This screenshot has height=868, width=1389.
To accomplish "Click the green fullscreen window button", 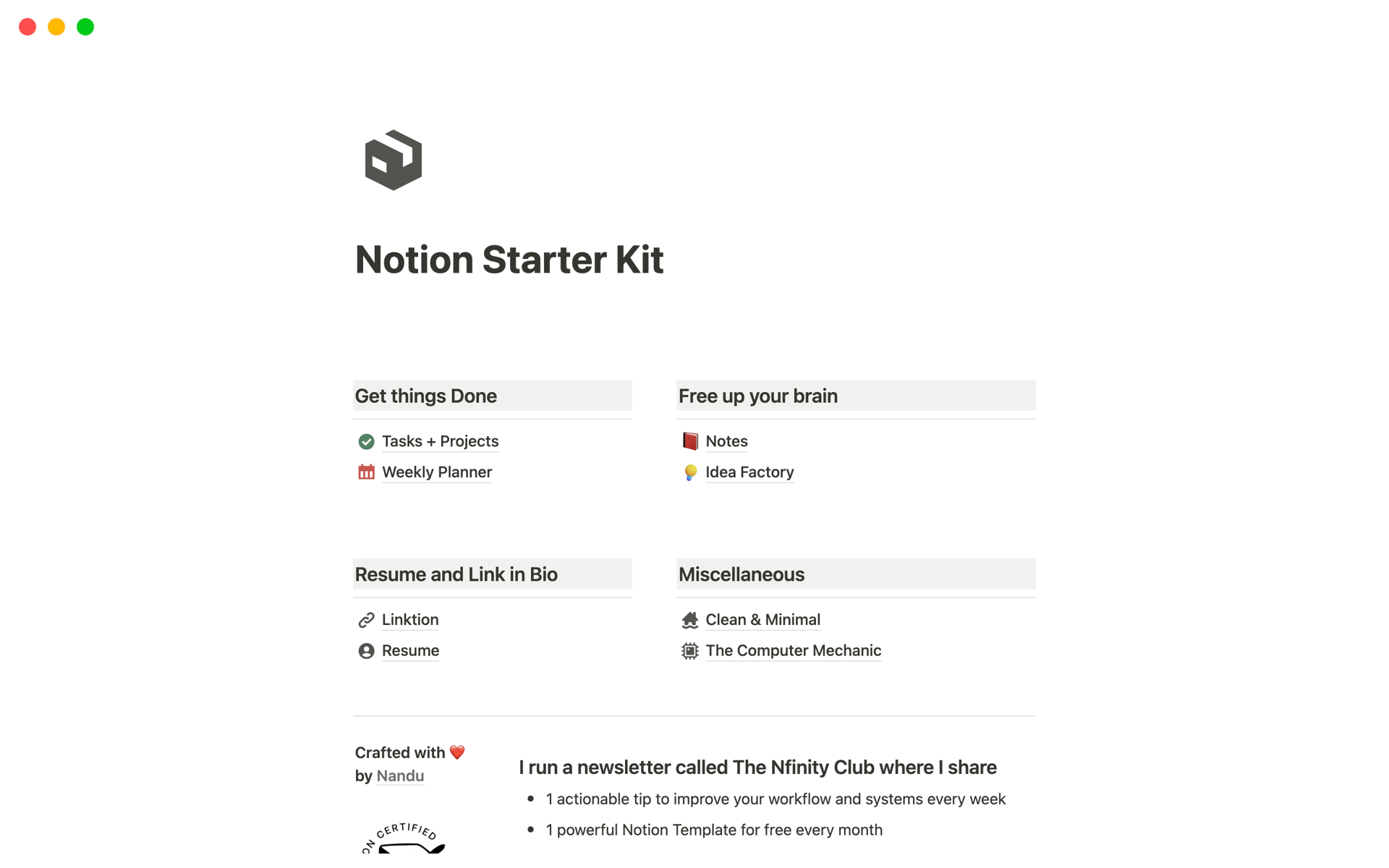I will click(x=85, y=27).
